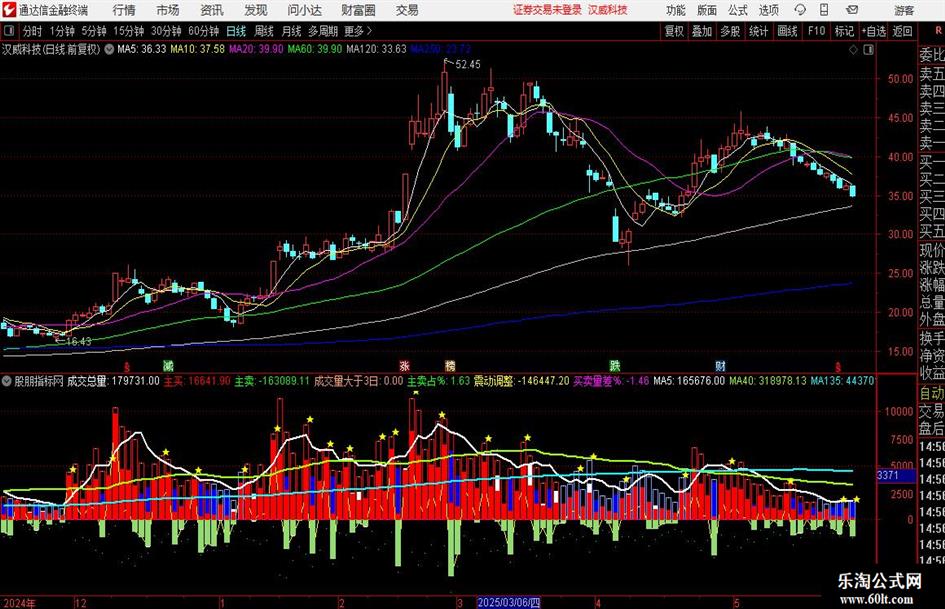
Task: Click the MA20: 39.90 value
Action: [256, 49]
